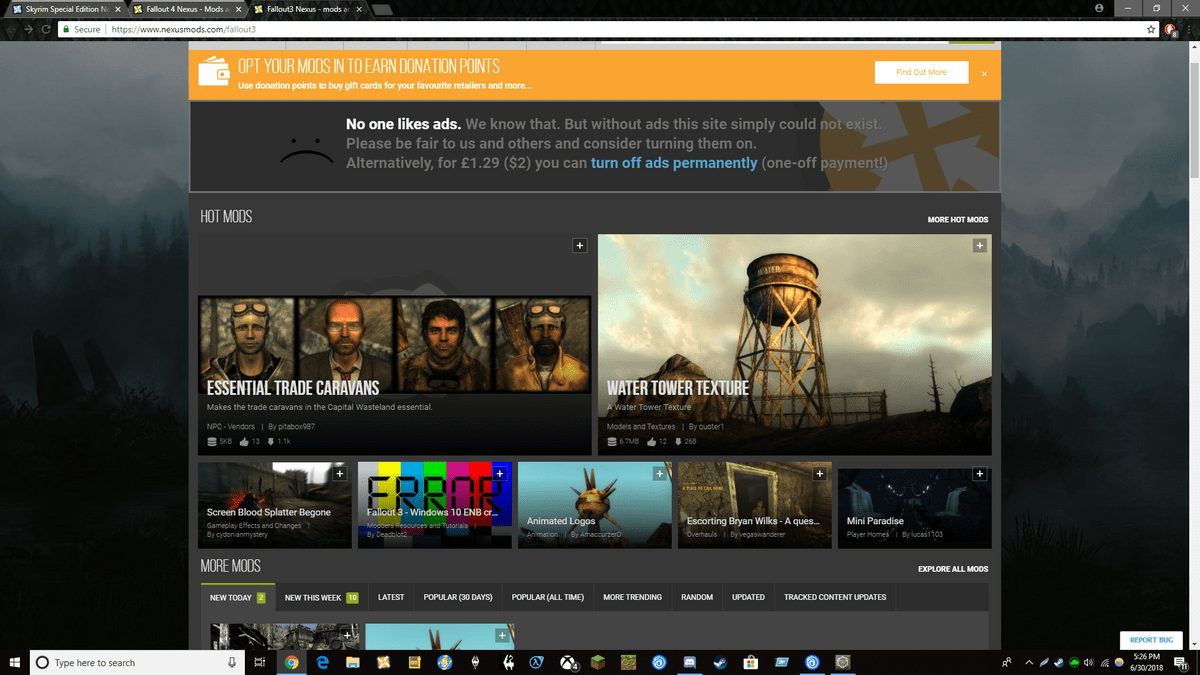Click the Windows Start button
Image resolution: width=1200 pixels, height=675 pixels.
(x=14, y=662)
